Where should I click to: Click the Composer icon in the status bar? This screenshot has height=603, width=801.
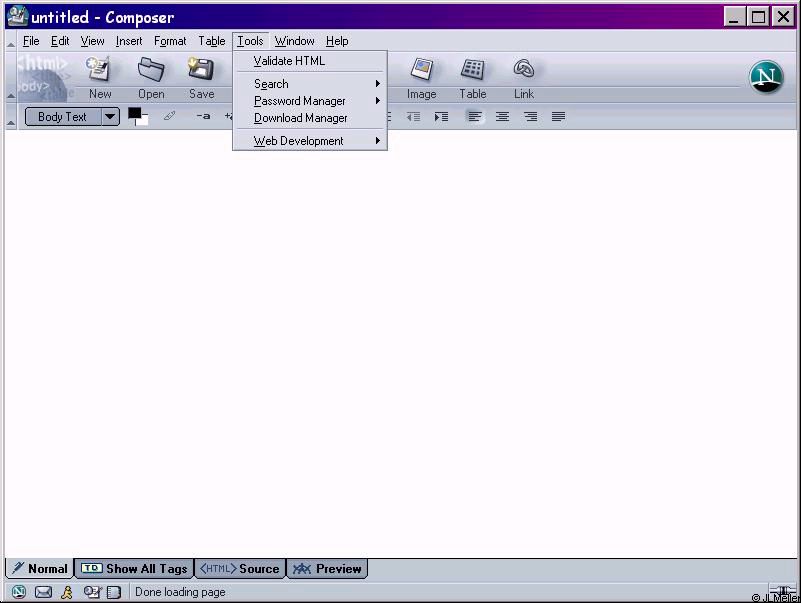tap(92, 592)
